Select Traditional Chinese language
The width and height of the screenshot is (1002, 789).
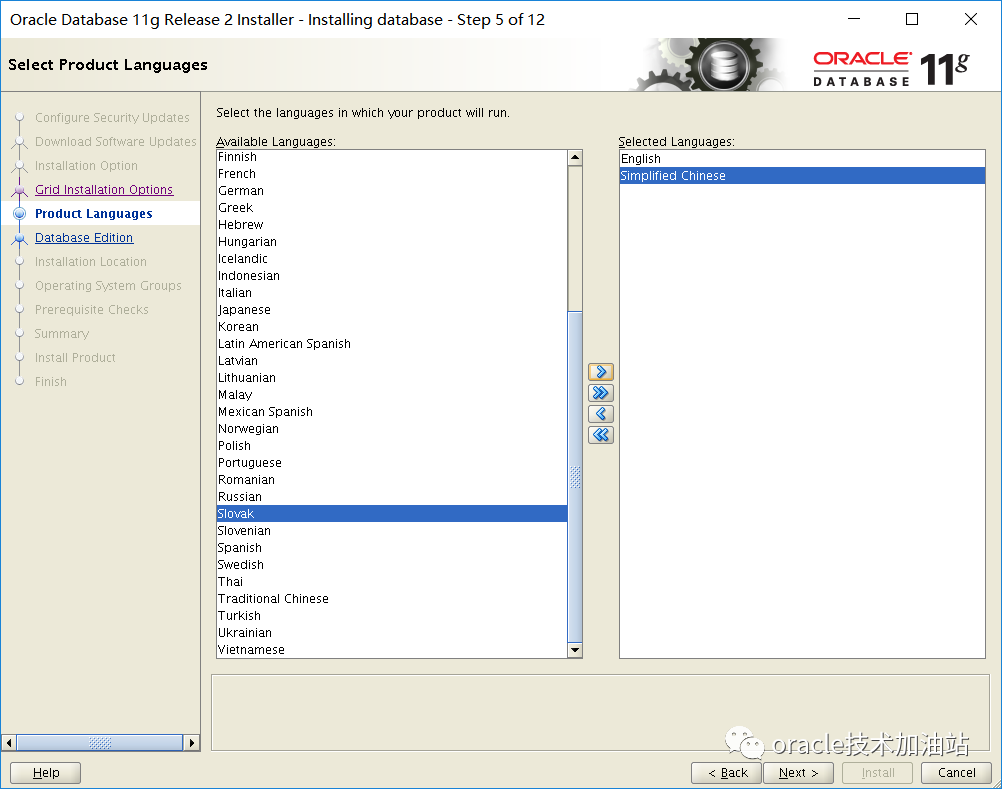click(392, 599)
